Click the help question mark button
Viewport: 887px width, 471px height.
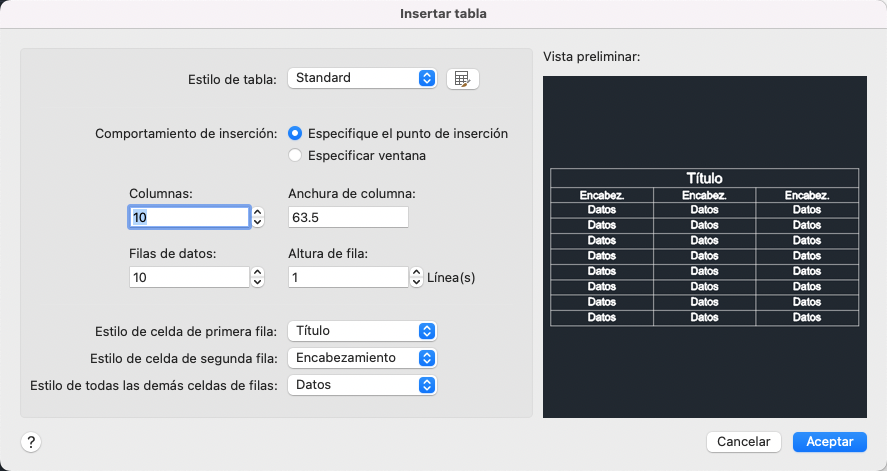pos(31,442)
